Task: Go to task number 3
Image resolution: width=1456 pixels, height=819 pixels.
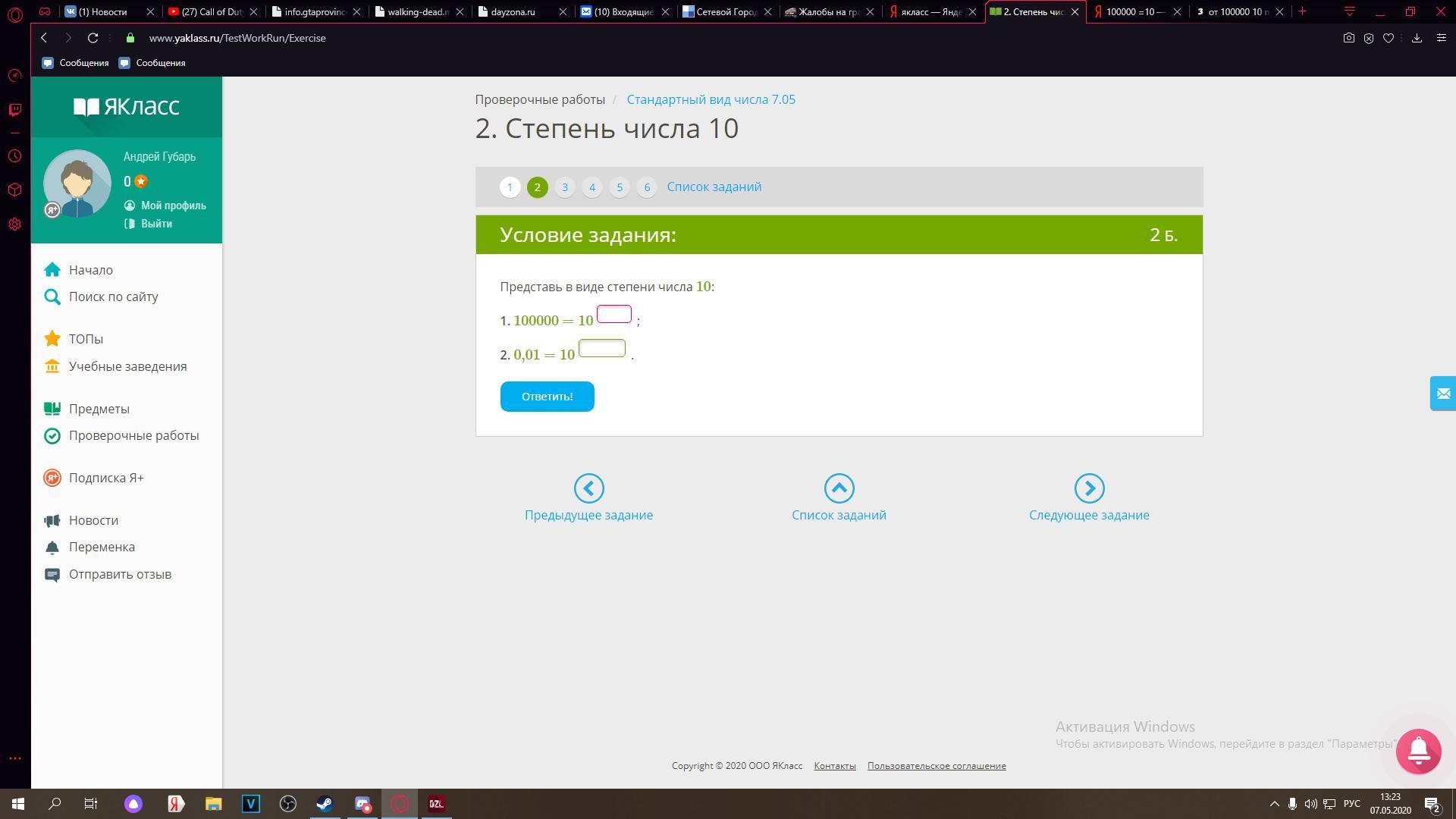Action: [x=564, y=187]
